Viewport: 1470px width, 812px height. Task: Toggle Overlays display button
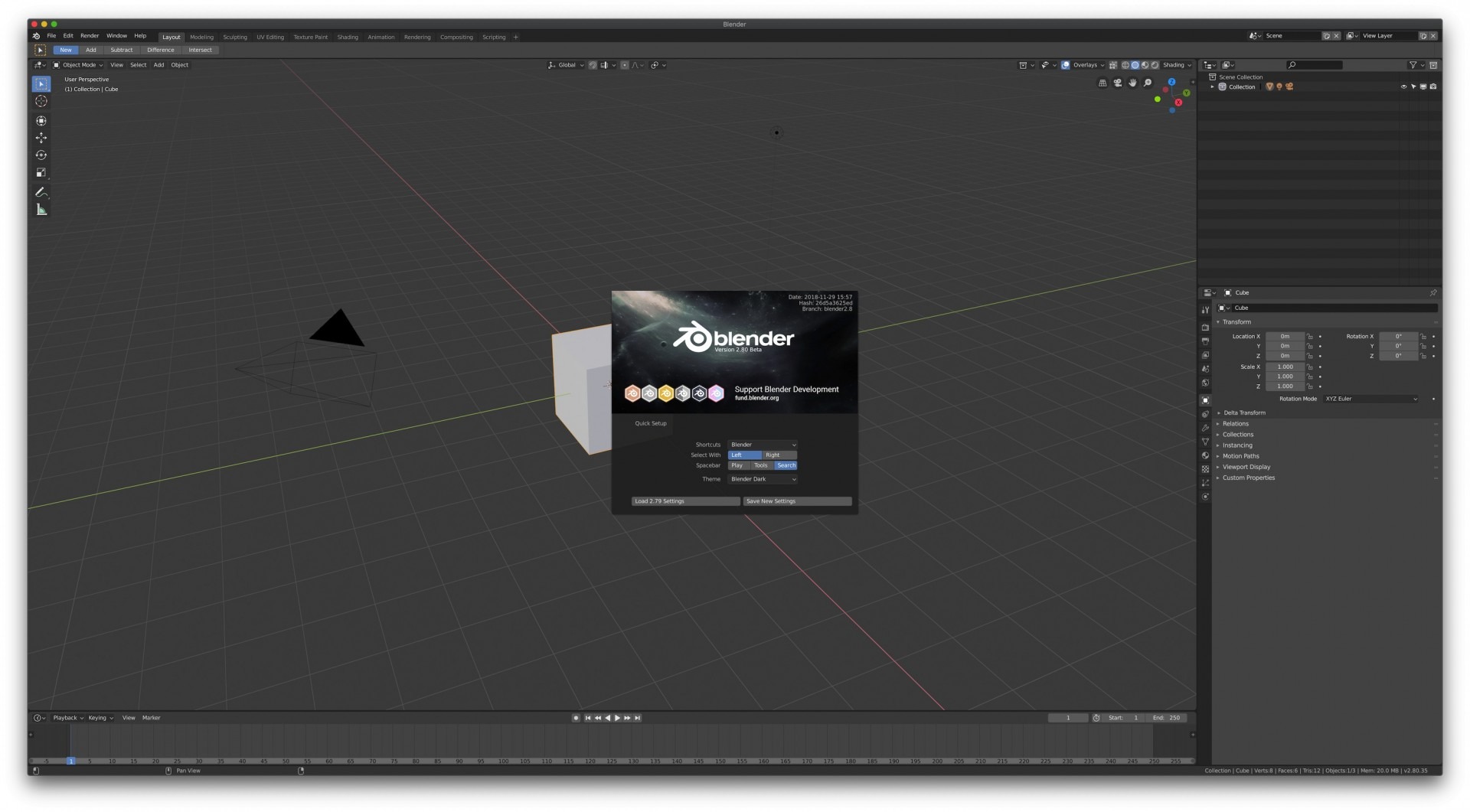(x=1065, y=65)
